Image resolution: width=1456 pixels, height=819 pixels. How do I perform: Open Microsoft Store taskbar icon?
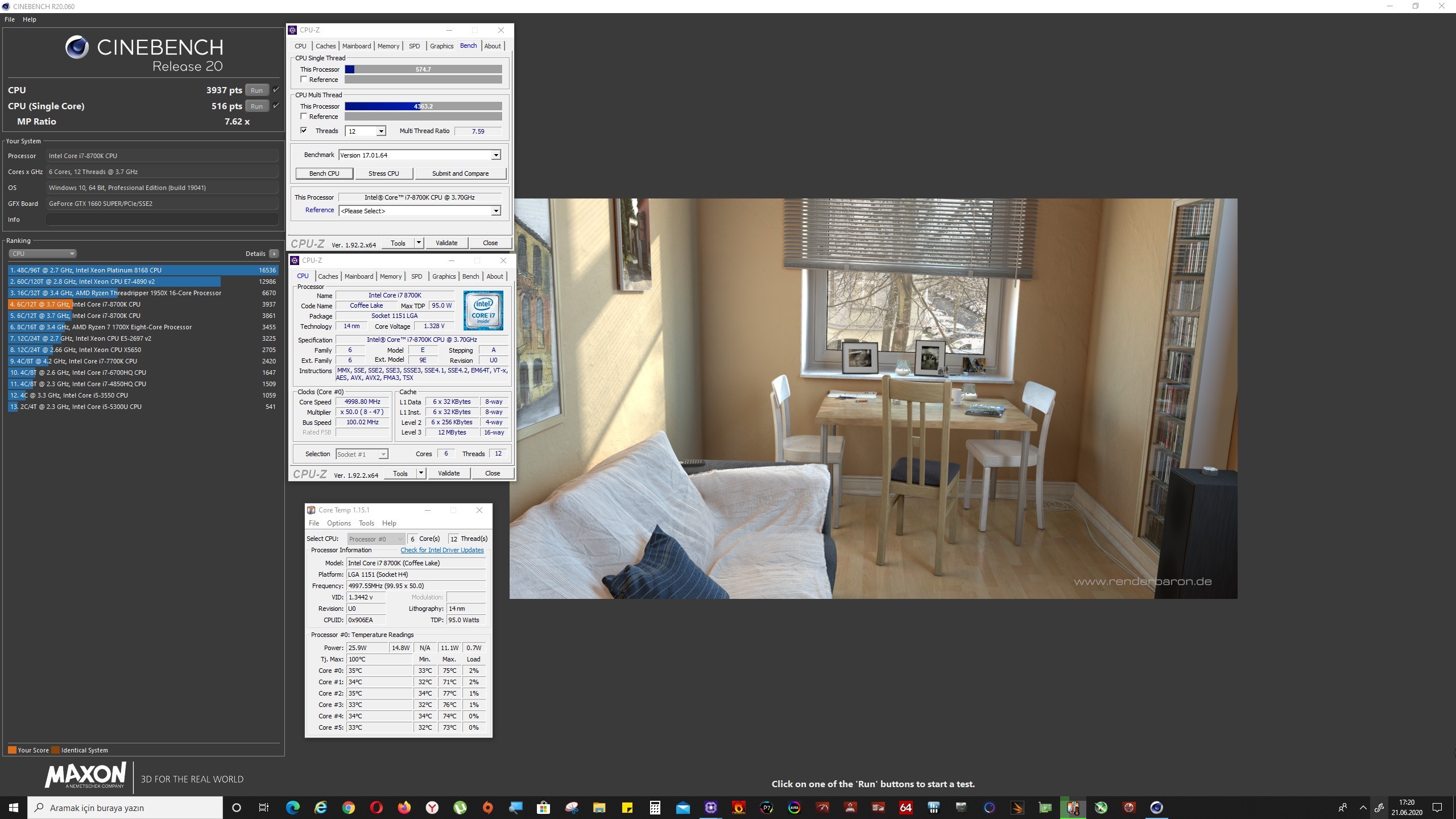coord(544,807)
